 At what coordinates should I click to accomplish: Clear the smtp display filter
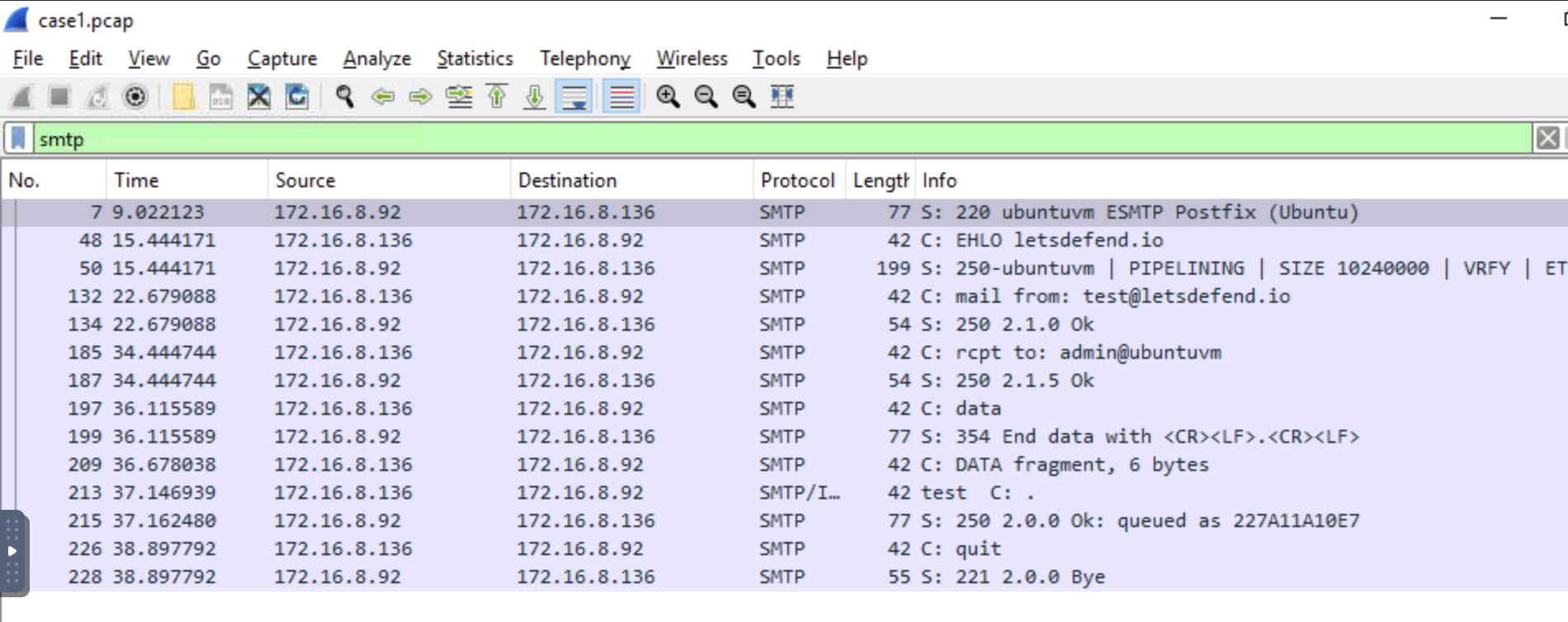[x=1547, y=139]
